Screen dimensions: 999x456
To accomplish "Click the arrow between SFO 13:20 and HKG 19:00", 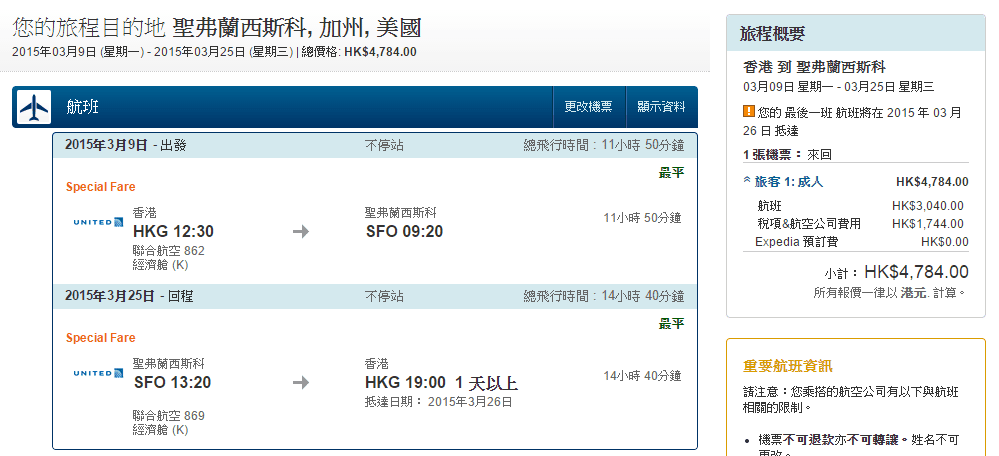I will point(301,383).
